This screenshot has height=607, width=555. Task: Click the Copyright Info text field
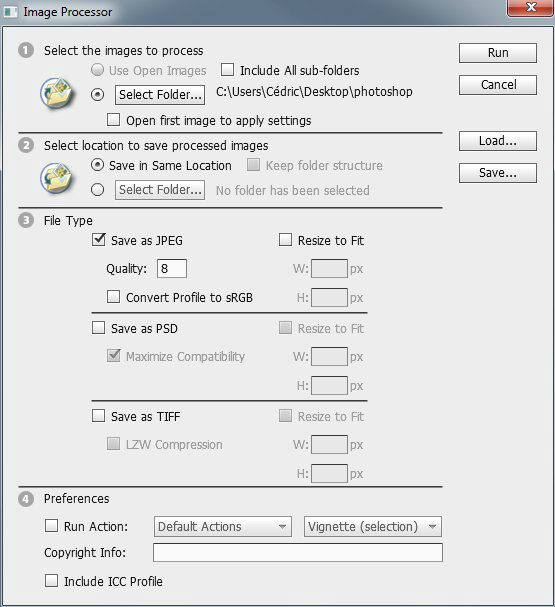(x=298, y=552)
